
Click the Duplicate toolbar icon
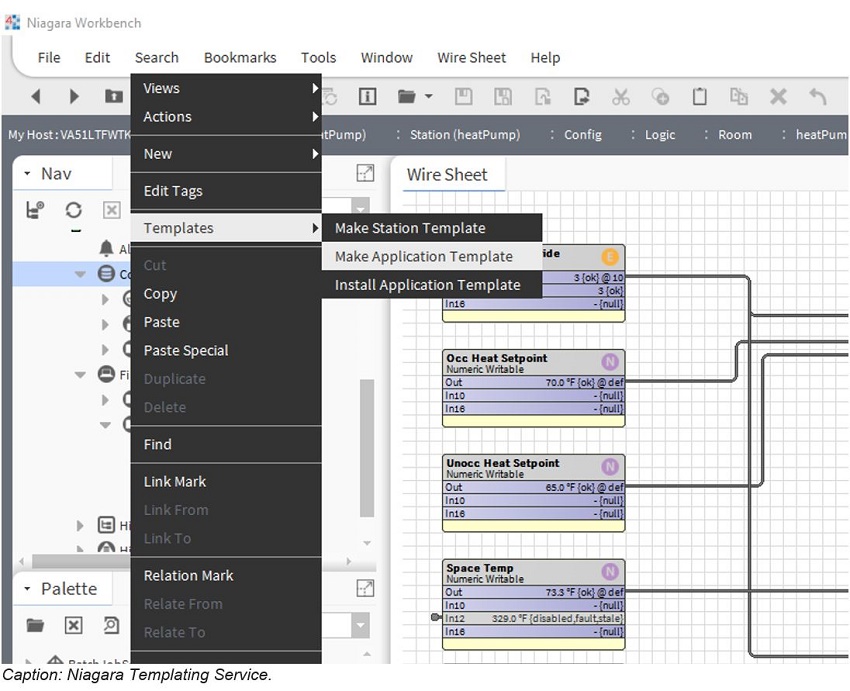coord(738,96)
